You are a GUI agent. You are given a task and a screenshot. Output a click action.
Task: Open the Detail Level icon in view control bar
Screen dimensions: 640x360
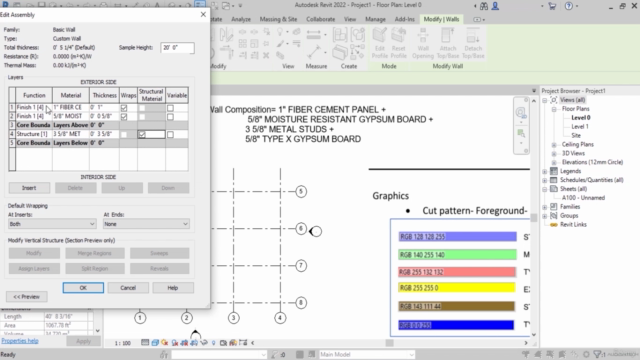(145, 343)
